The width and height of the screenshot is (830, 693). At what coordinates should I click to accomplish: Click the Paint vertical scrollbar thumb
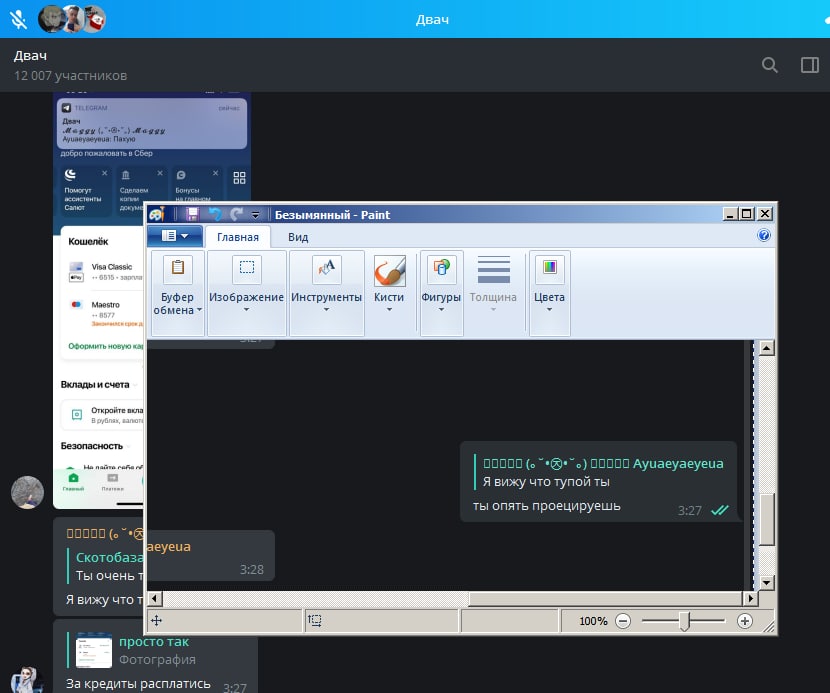coord(766,519)
